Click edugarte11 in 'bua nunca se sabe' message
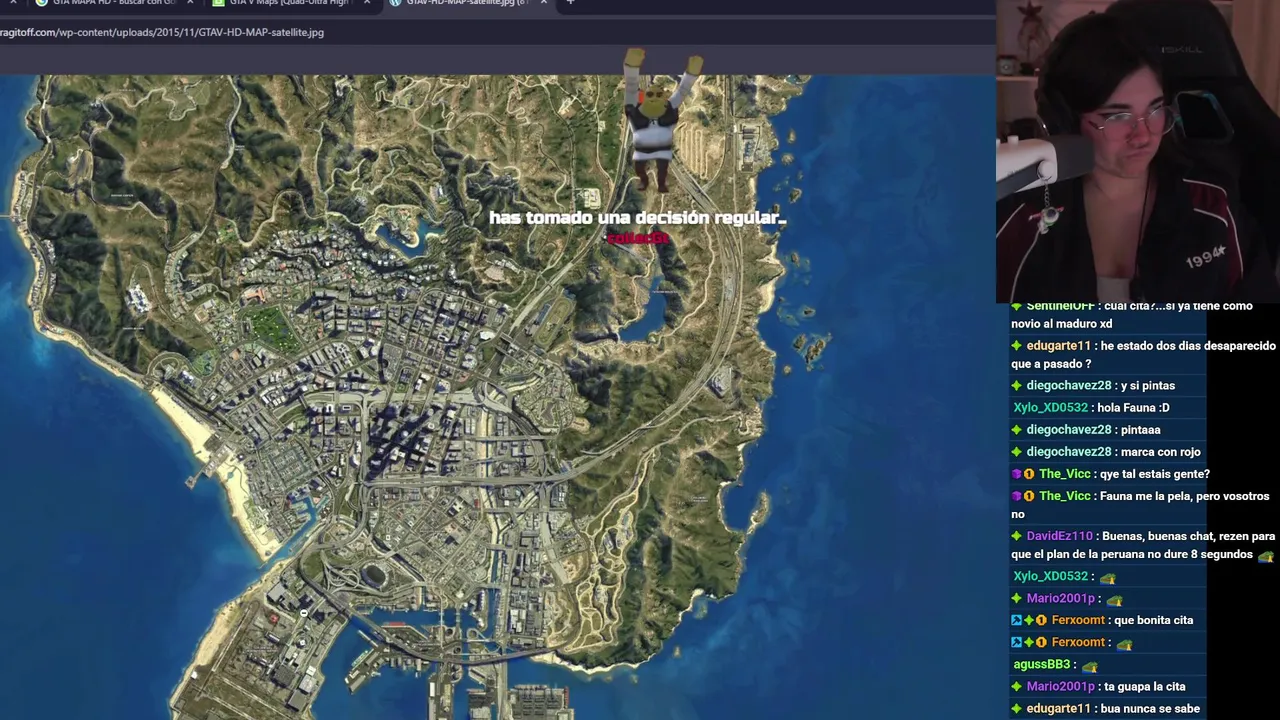 pyautogui.click(x=1058, y=708)
